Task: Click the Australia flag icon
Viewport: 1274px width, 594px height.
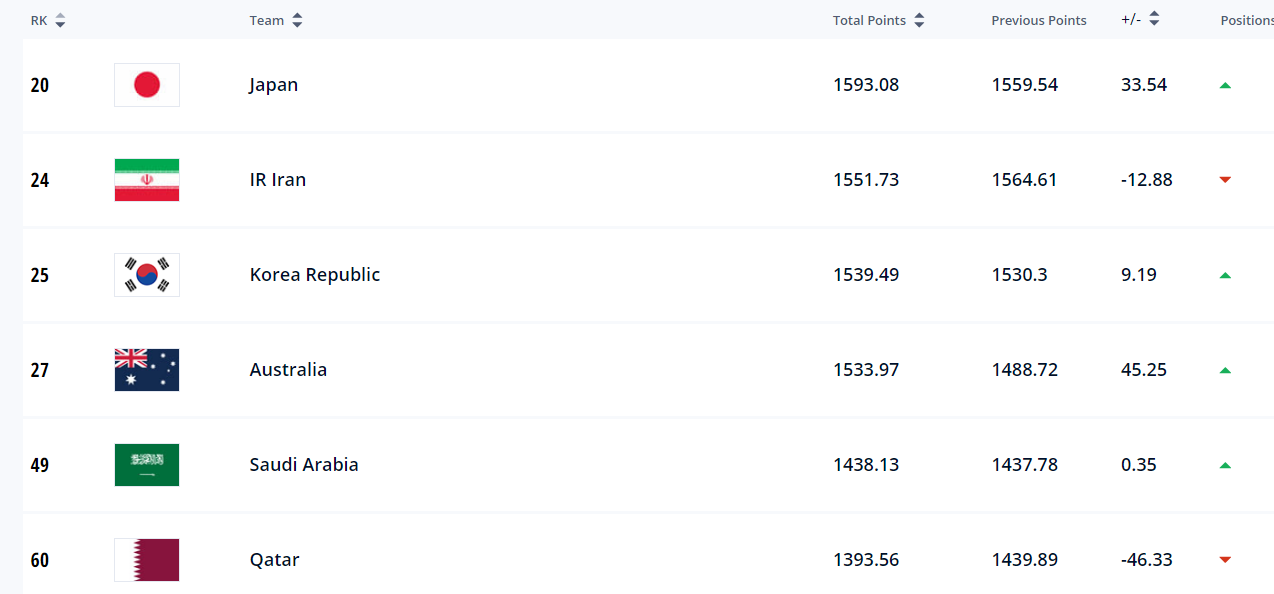Action: [147, 370]
